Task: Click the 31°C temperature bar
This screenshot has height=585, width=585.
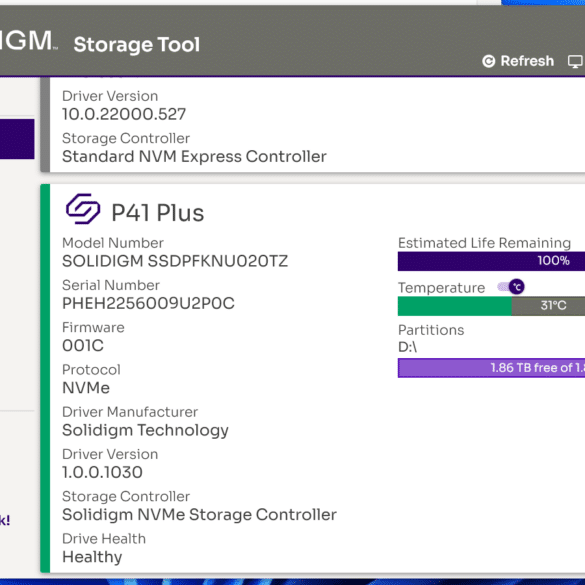Action: pyautogui.click(x=491, y=306)
